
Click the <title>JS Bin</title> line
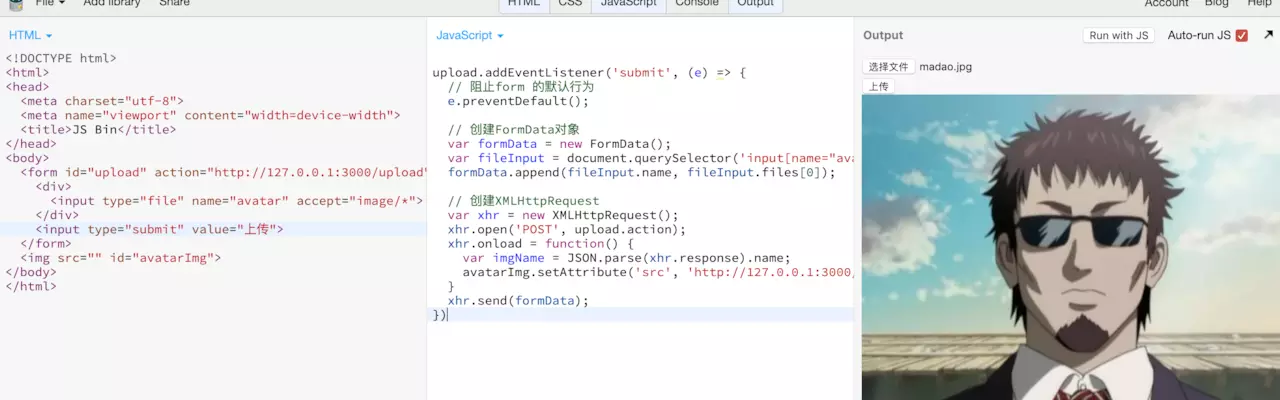pyautogui.click(x=98, y=129)
